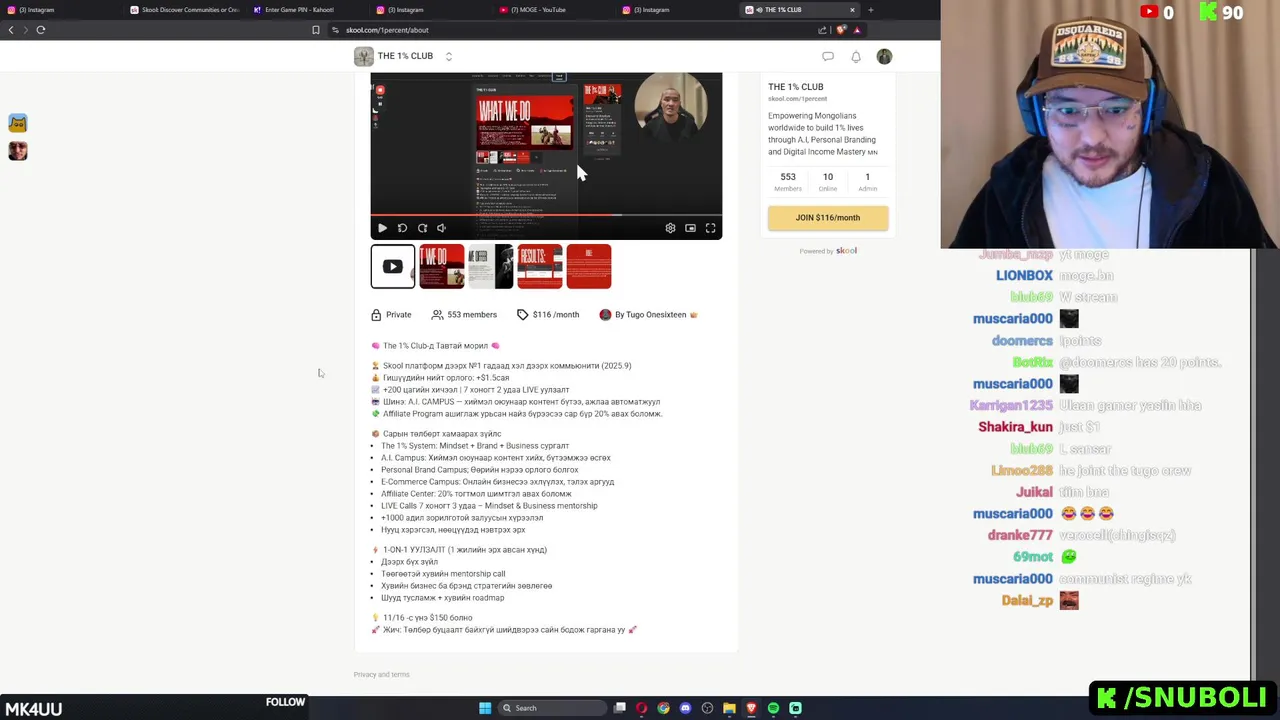Open File Explorer from the taskbar
The height and width of the screenshot is (720, 1280).
(x=729, y=708)
